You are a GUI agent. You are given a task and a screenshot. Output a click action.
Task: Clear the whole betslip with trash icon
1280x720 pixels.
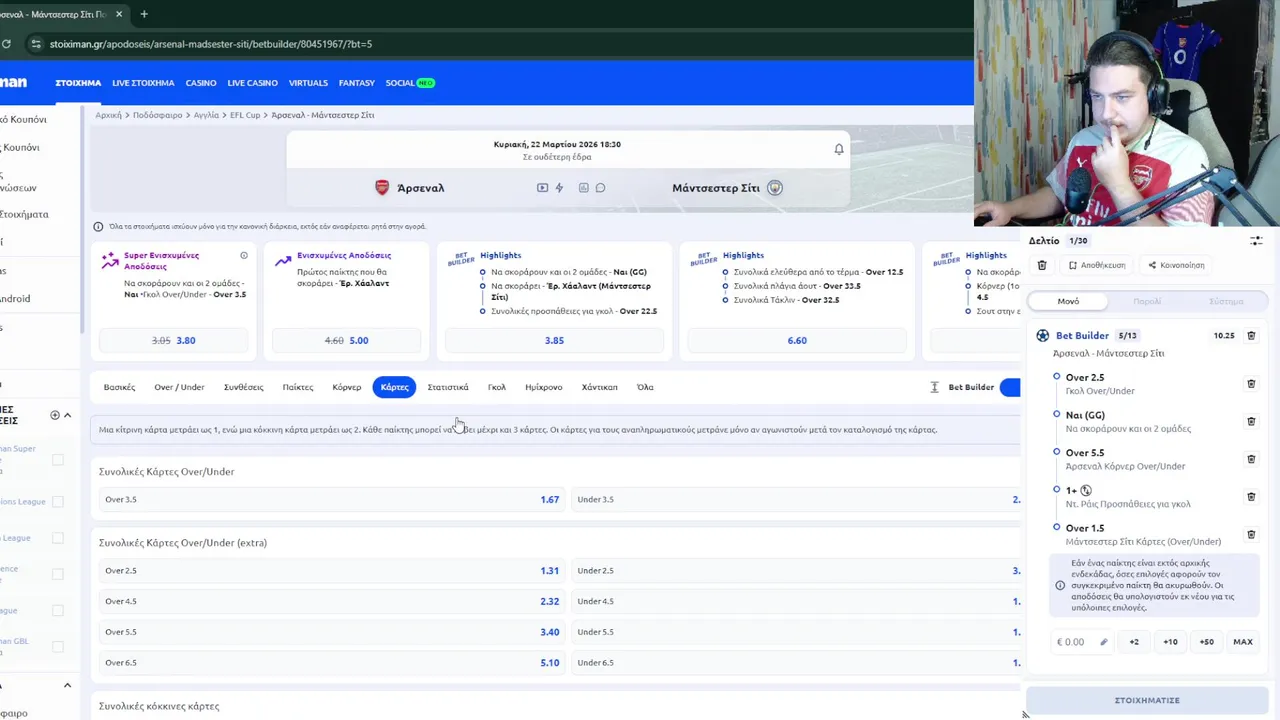pos(1042,265)
